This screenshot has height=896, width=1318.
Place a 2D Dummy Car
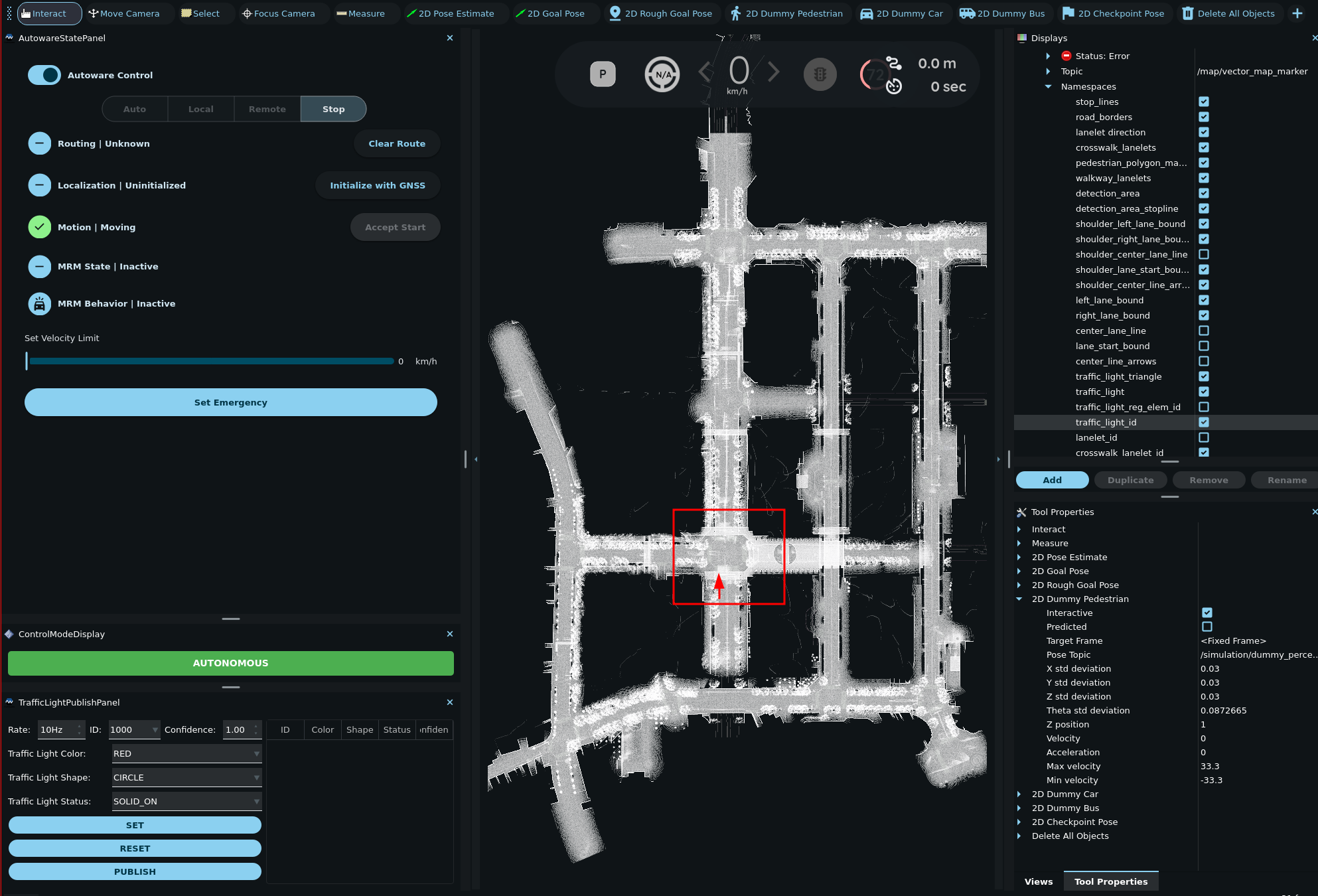tap(903, 13)
